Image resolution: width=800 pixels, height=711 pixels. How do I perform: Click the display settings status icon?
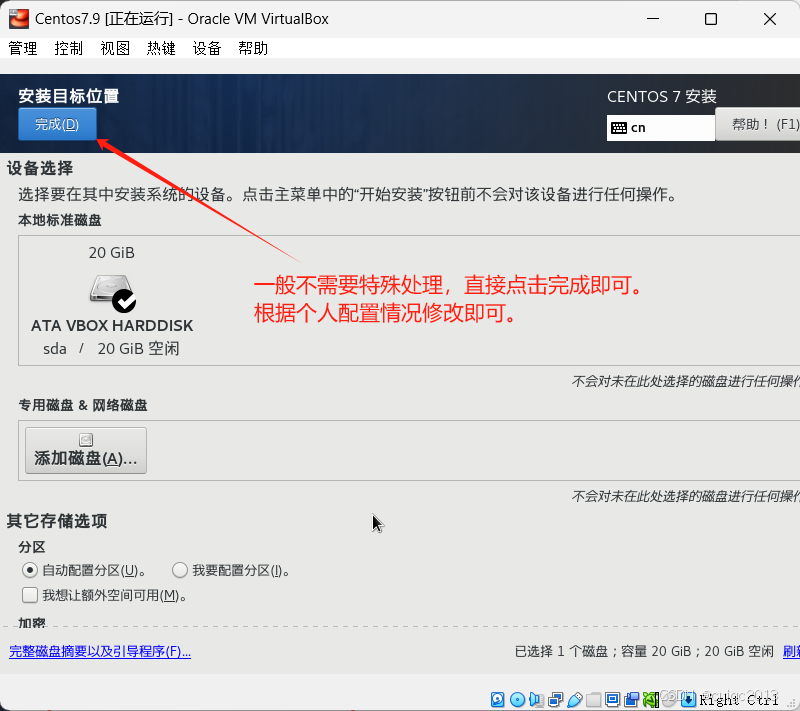tap(612, 699)
